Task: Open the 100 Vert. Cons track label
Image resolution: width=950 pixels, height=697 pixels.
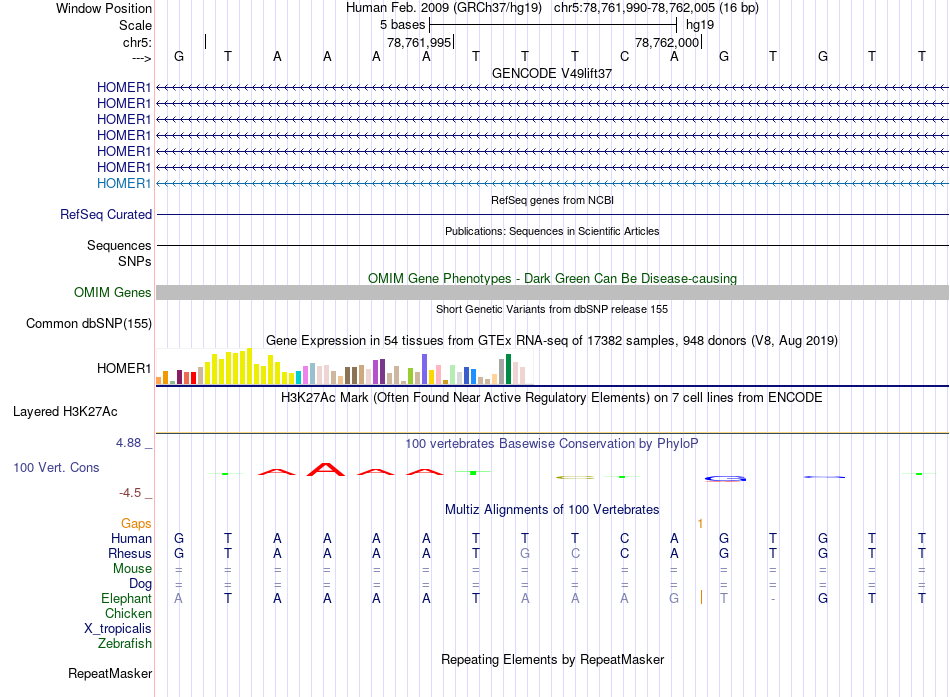Action: coord(56,467)
